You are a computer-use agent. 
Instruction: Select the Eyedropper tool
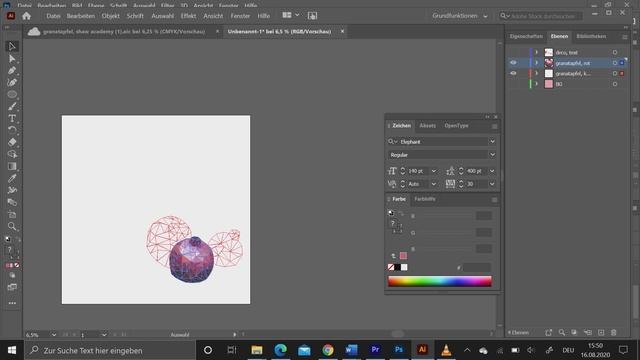pyautogui.click(x=12, y=178)
